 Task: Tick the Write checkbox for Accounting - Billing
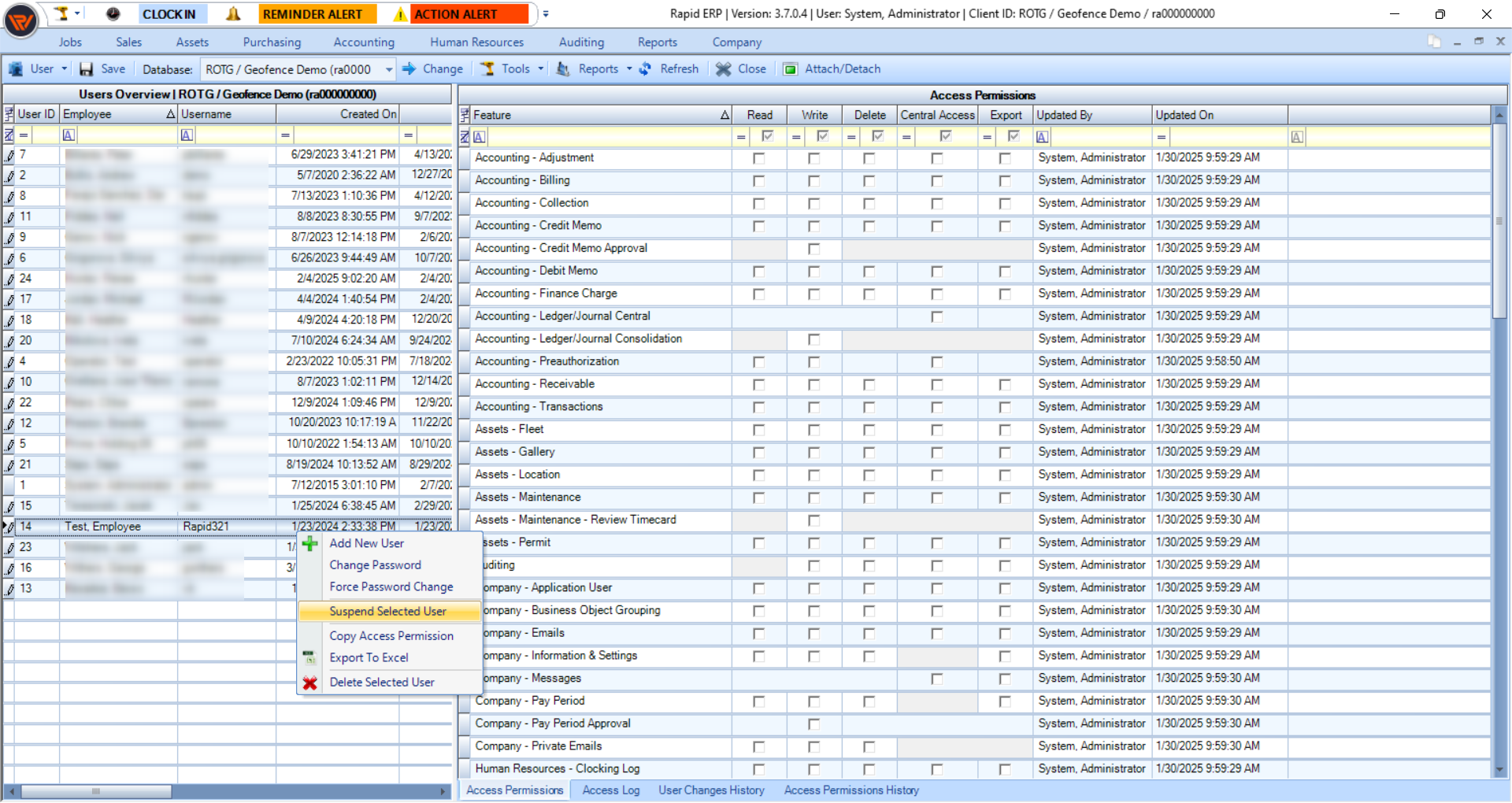(x=813, y=181)
